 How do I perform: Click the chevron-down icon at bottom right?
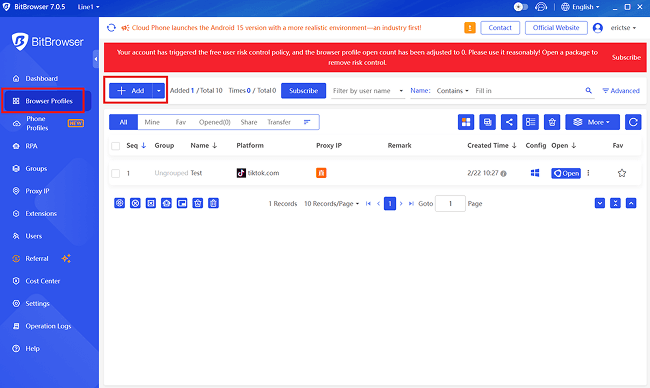[600, 203]
